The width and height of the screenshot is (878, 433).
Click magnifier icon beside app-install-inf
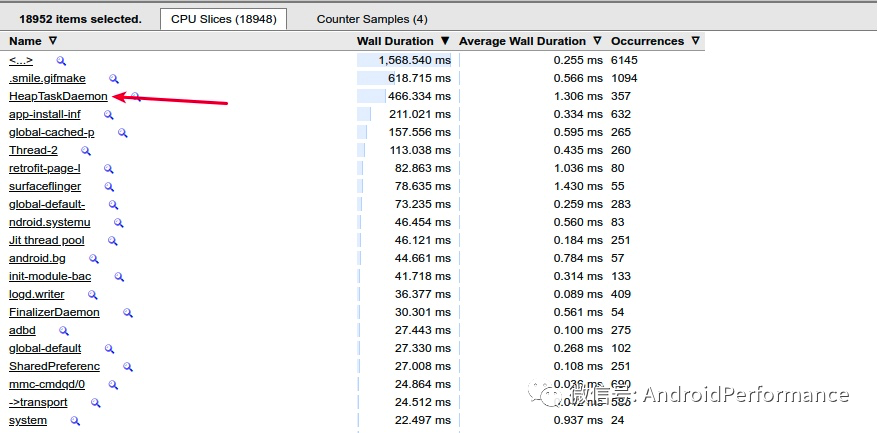(x=109, y=115)
